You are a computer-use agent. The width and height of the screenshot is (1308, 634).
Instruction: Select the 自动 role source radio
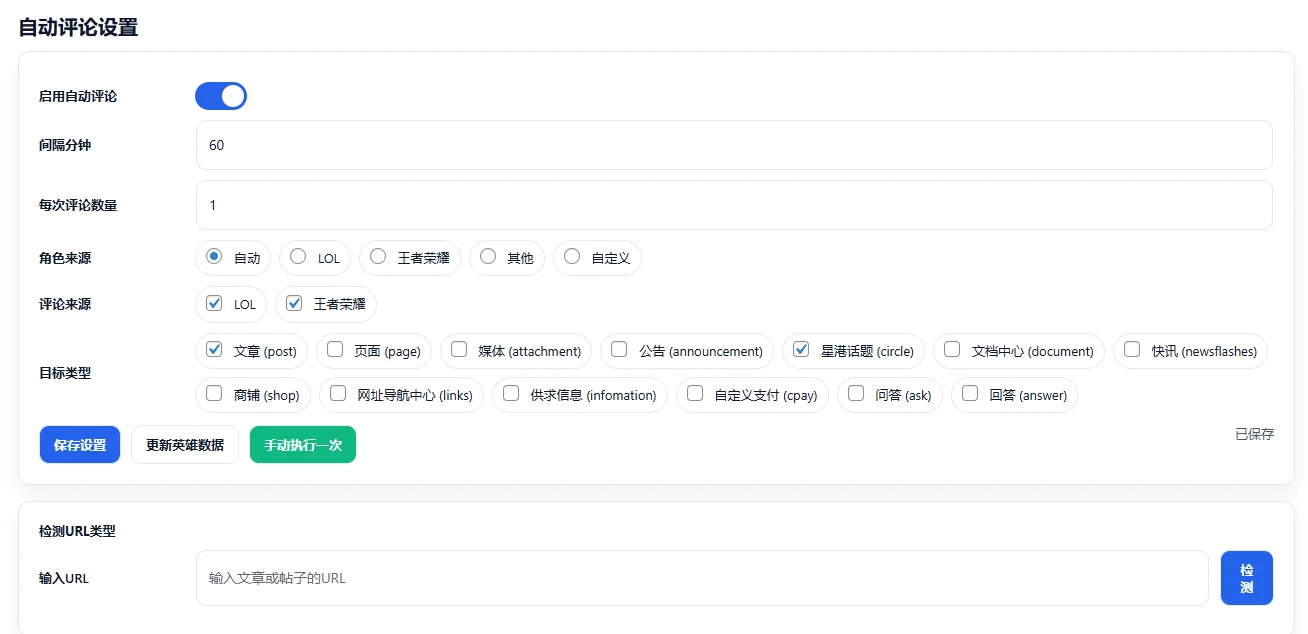[x=214, y=257]
